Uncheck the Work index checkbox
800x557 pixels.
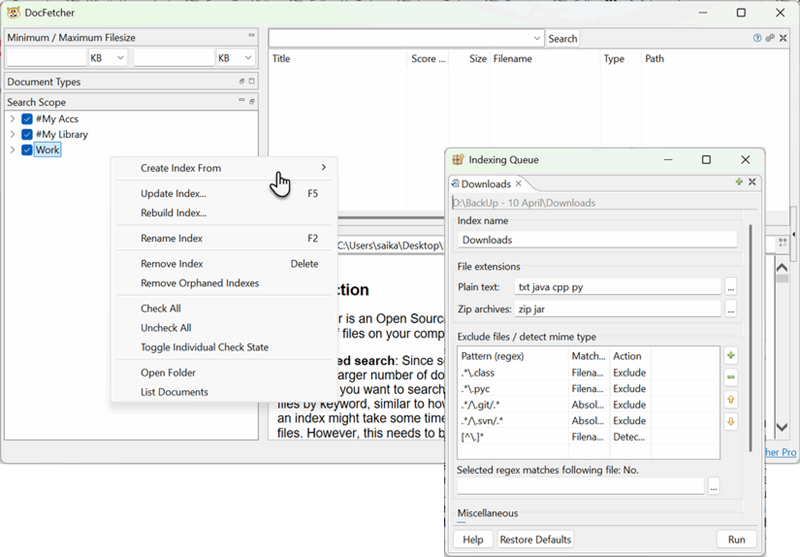27,150
